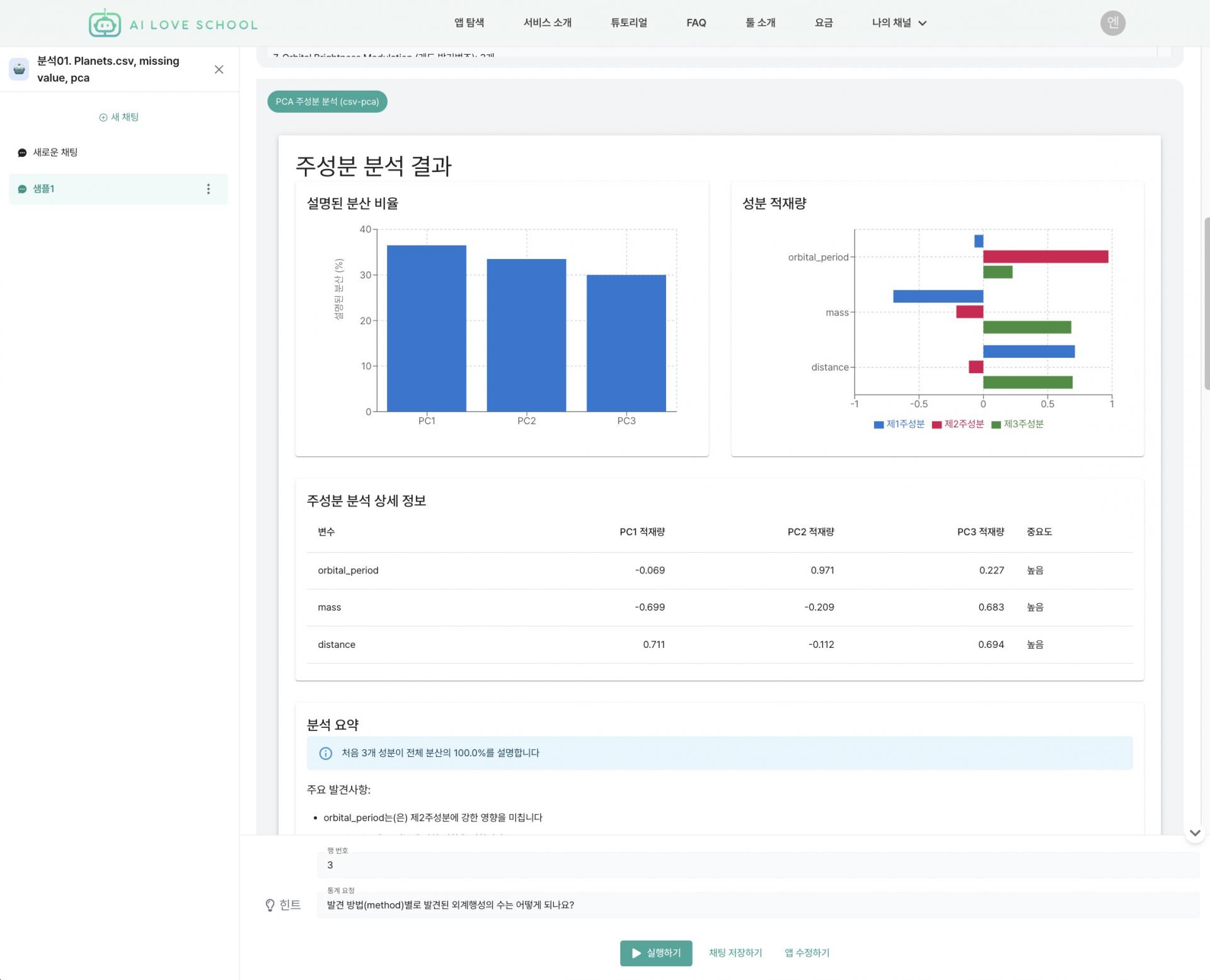Click the AI Love School robot logo

click(105, 23)
